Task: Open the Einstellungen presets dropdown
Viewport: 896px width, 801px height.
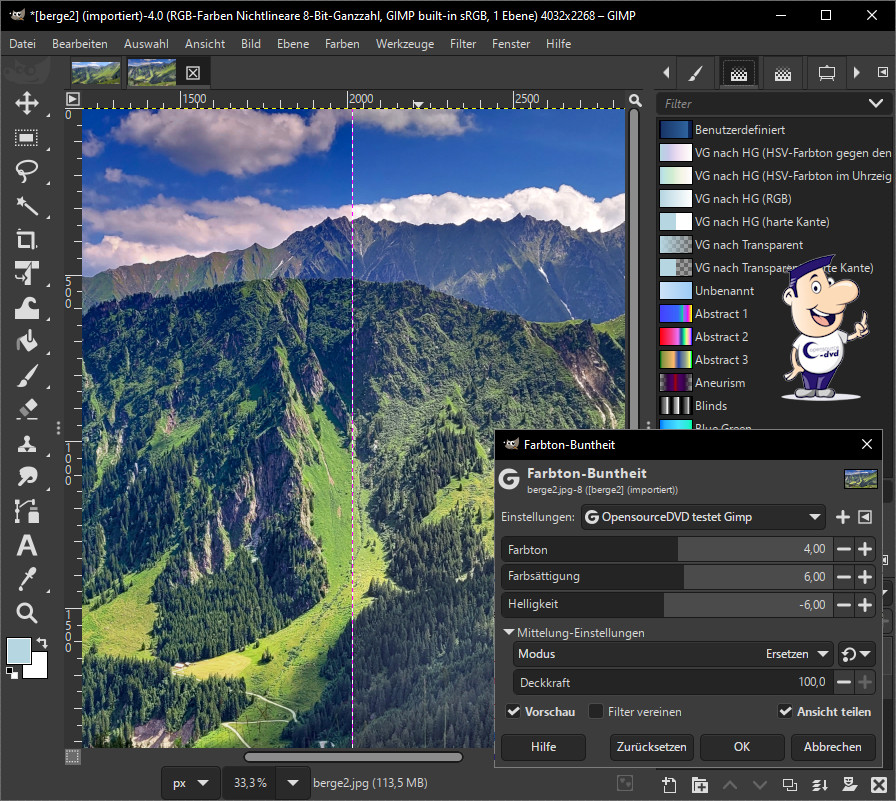Action: (703, 517)
